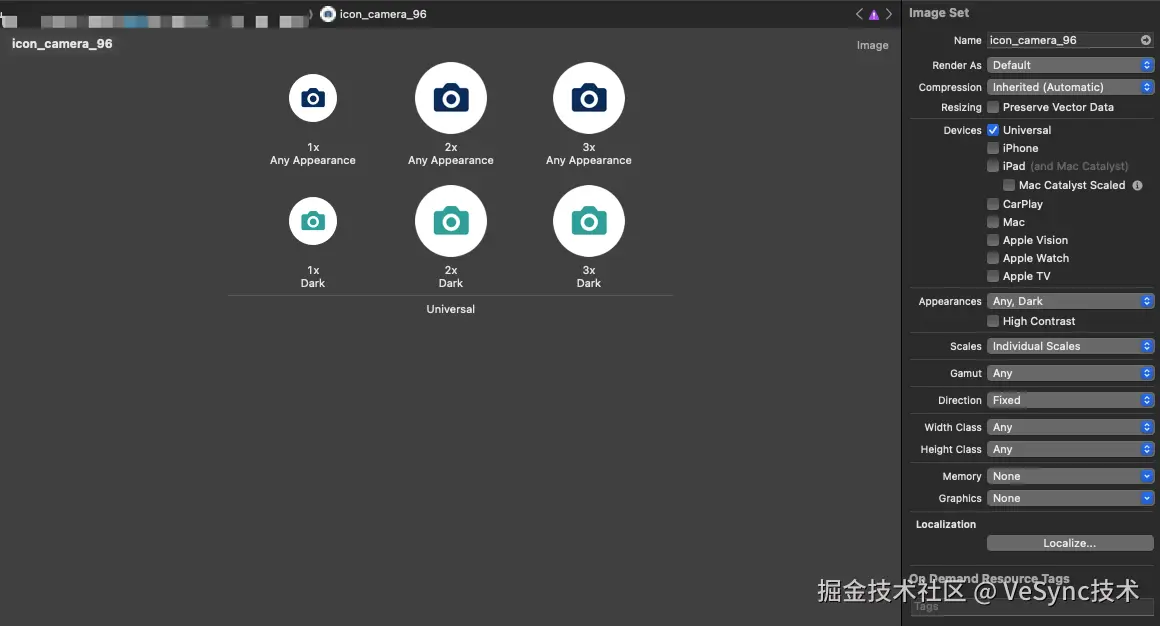Show Mac Catalyst Scaled info icon

coord(1137,186)
